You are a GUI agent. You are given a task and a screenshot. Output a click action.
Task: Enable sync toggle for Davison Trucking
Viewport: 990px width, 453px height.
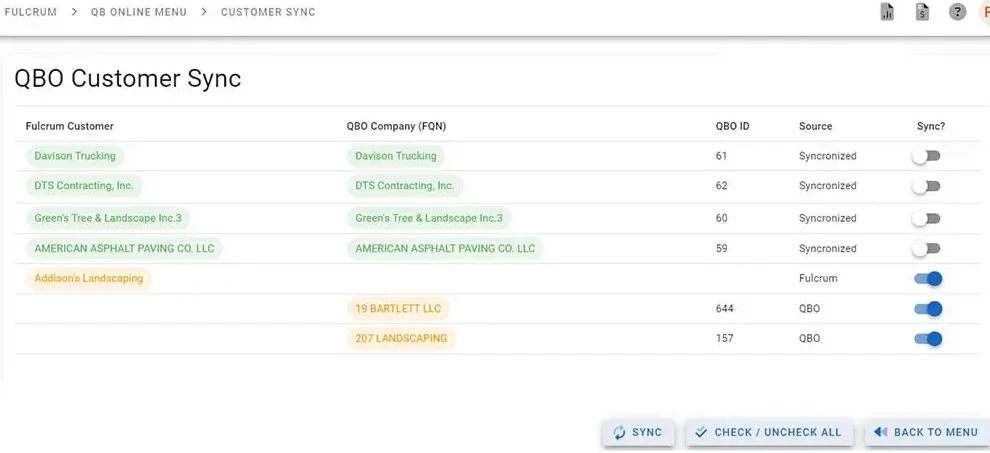(x=927, y=156)
